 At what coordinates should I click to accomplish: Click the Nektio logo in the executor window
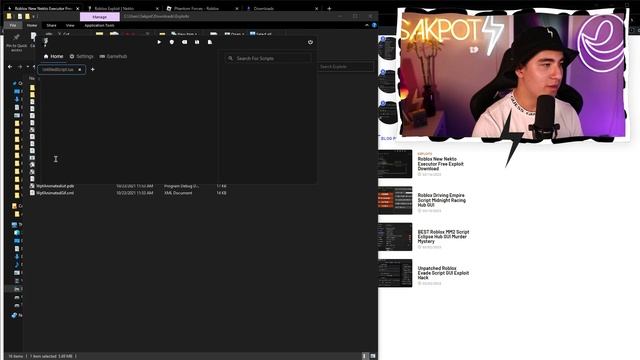point(46,42)
